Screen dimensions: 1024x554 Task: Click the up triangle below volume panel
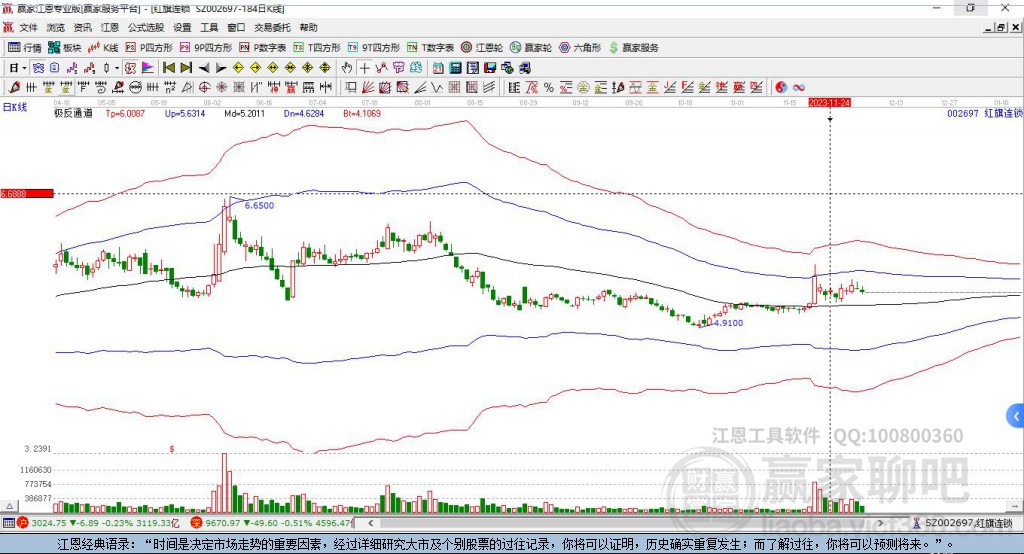(9, 506)
